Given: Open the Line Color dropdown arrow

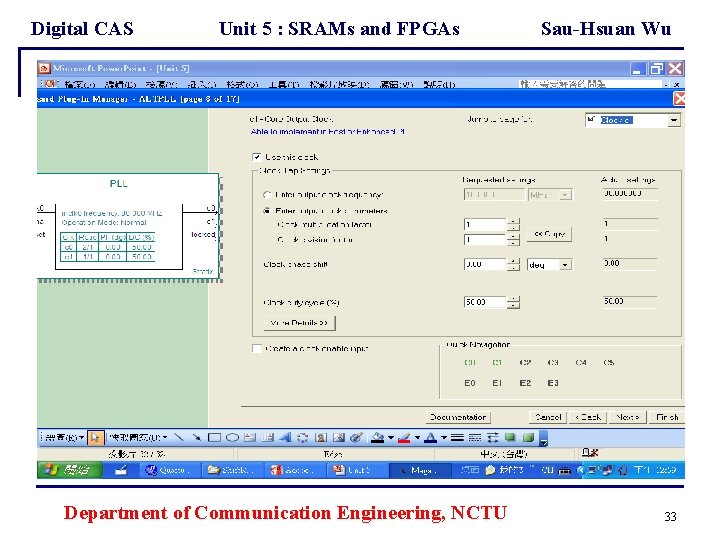Looking at the screenshot, I should tap(417, 438).
